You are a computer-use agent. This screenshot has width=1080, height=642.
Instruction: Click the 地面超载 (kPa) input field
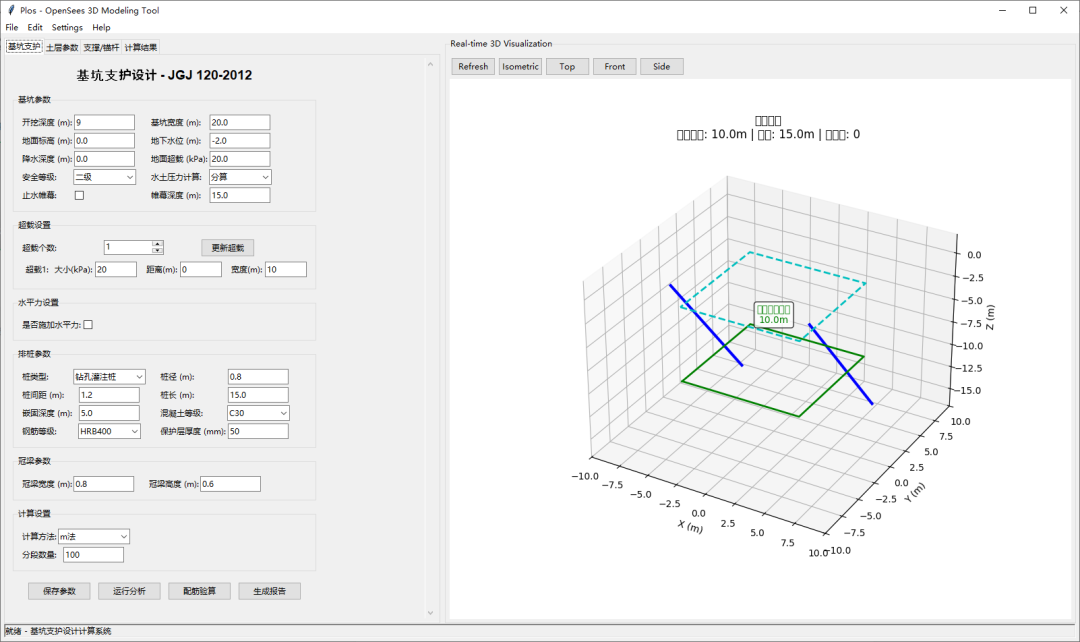240,159
